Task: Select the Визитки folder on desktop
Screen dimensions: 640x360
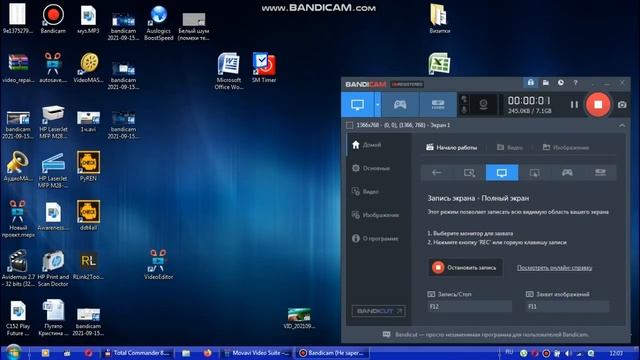Action: tap(440, 19)
